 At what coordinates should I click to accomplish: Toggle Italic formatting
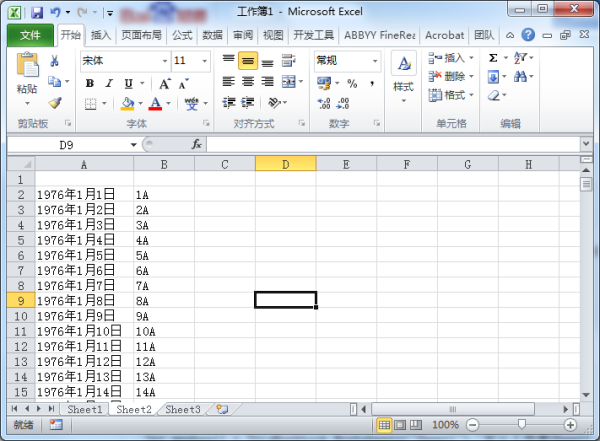[109, 83]
